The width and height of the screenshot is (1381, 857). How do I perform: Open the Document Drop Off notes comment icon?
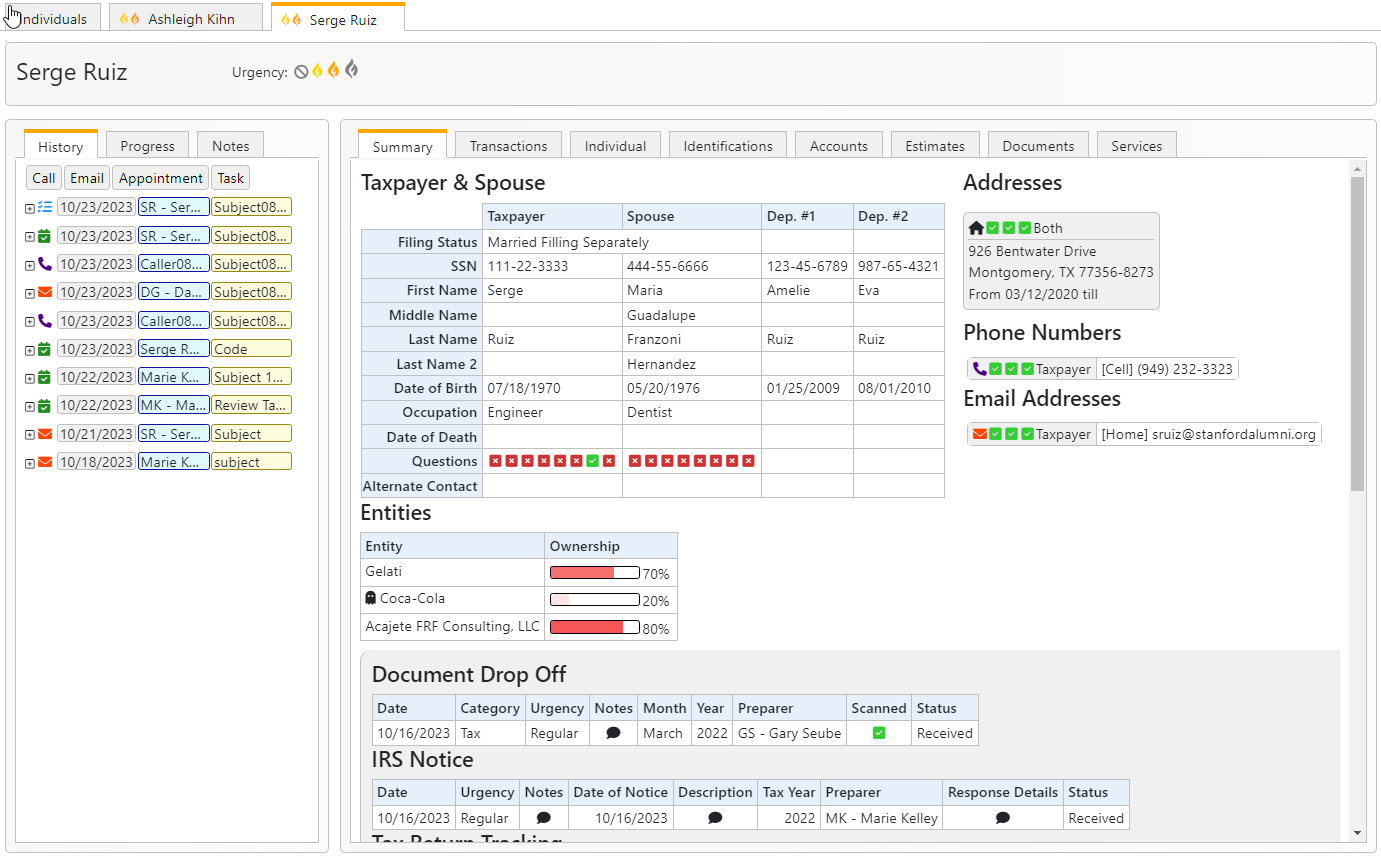pos(614,733)
